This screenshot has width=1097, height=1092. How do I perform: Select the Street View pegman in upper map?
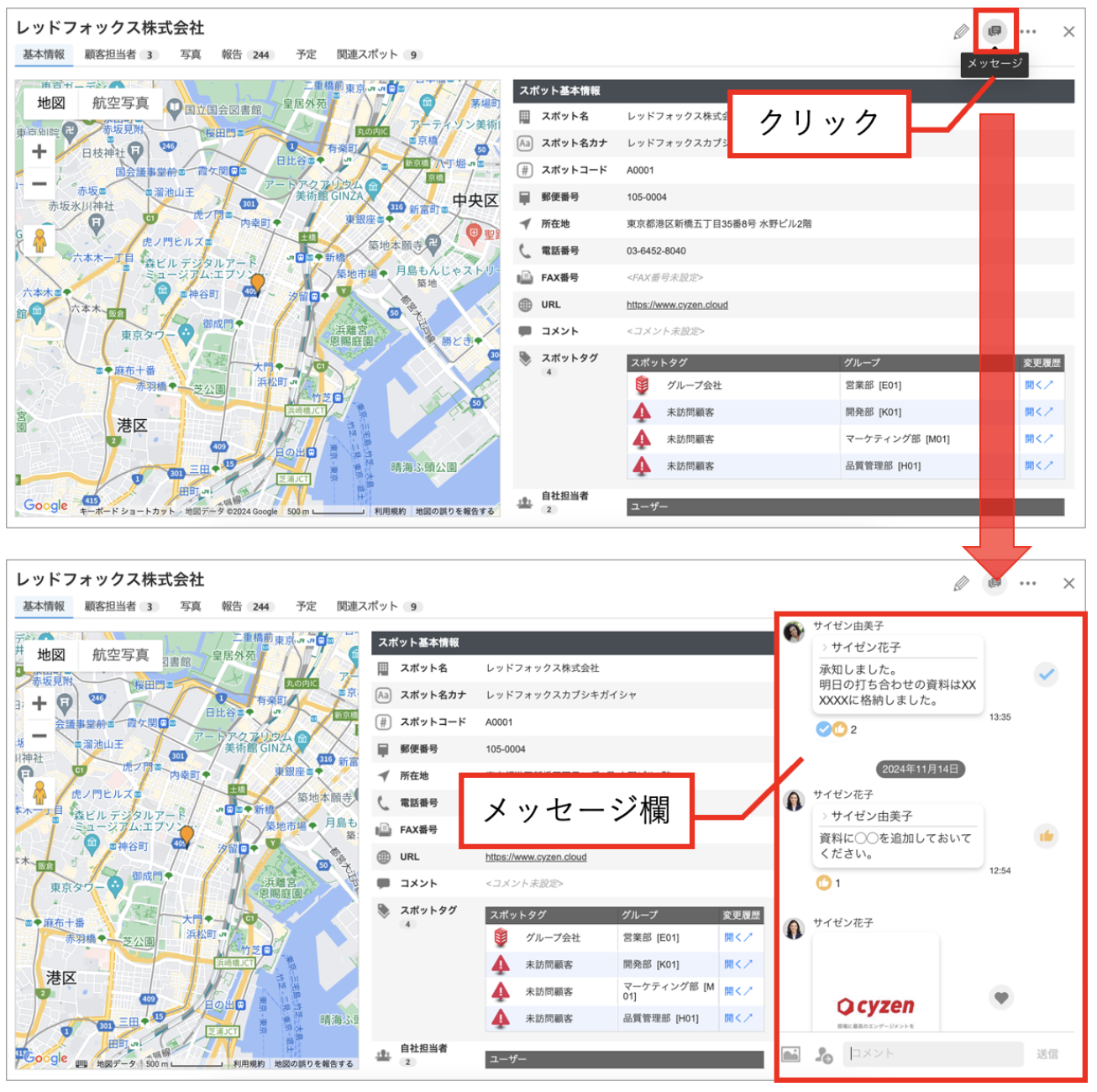coord(39,241)
